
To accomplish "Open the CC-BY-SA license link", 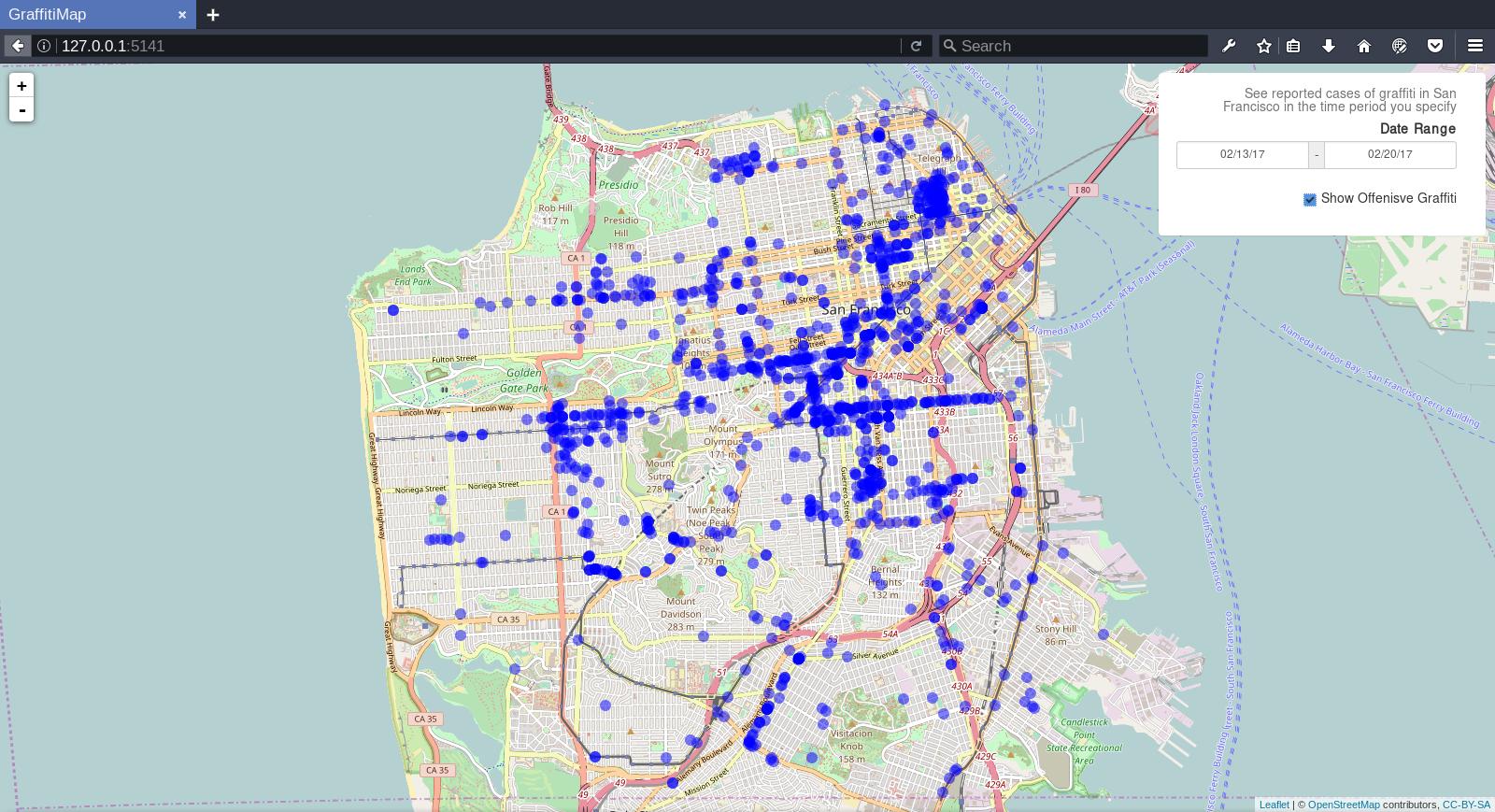I will coord(1466,805).
